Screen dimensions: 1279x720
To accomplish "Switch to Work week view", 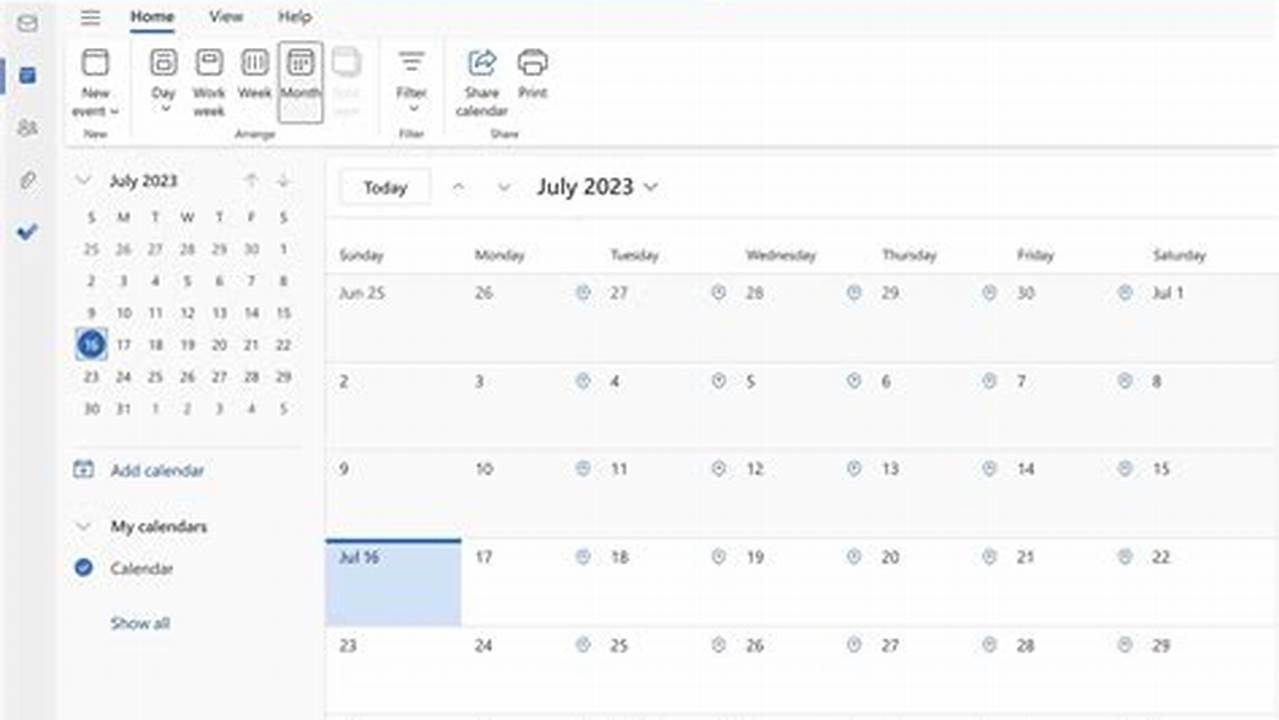I will tap(208, 78).
